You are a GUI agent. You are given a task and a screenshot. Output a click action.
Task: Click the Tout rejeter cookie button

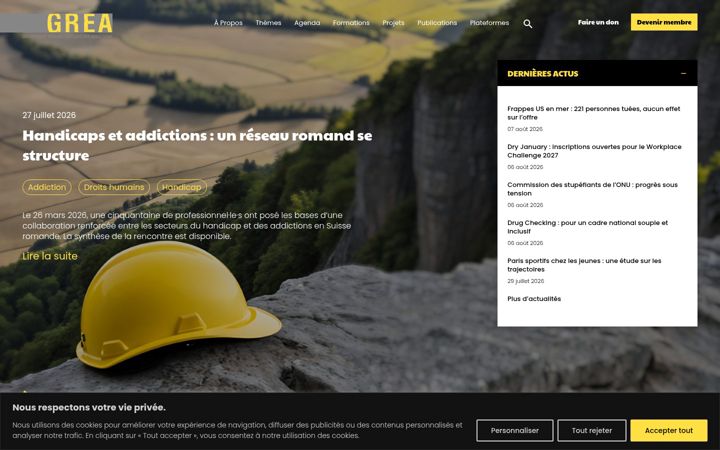click(x=591, y=430)
